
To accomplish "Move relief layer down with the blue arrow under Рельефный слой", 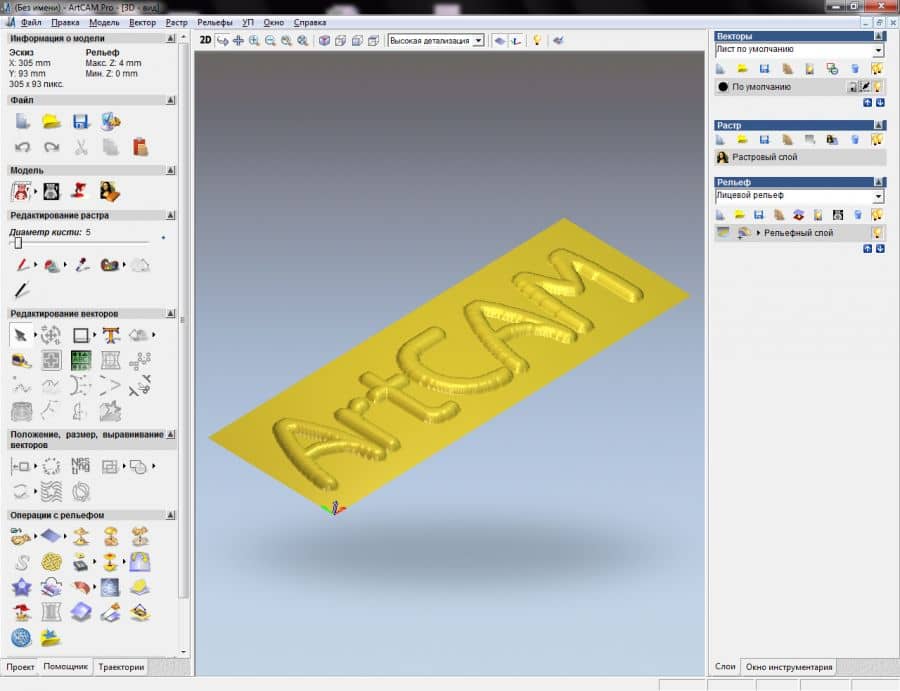I will tap(880, 249).
